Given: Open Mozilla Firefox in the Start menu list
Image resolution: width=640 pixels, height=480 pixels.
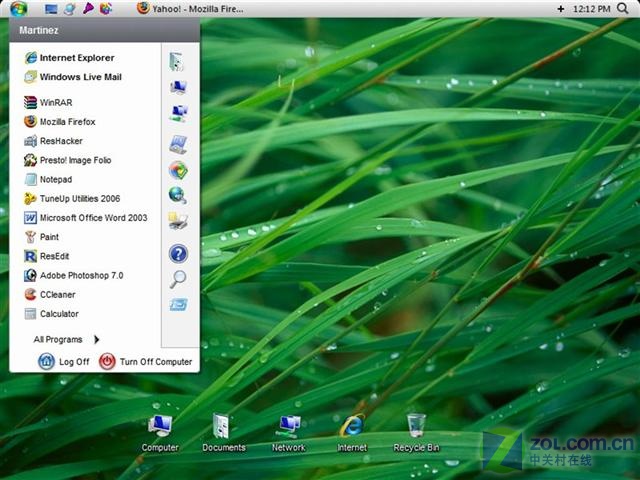Looking at the screenshot, I should tap(59, 122).
